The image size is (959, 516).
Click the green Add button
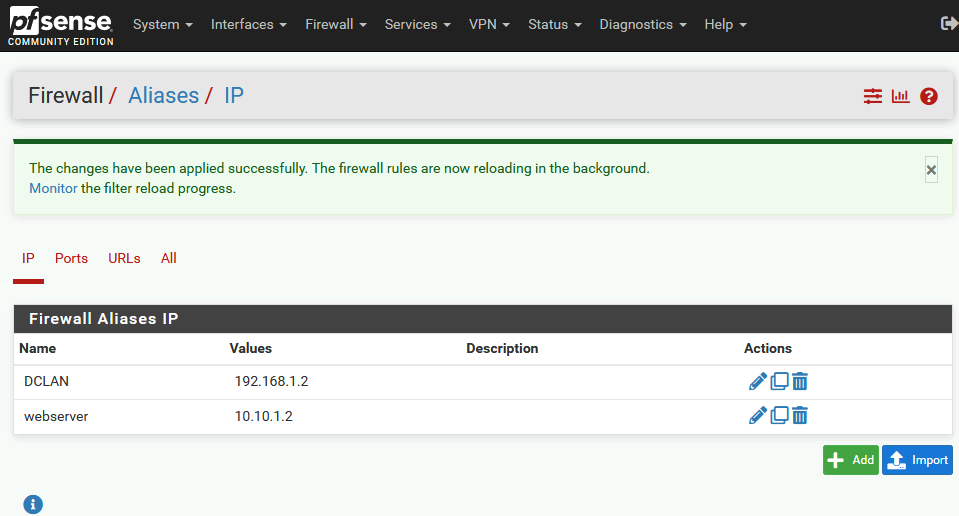point(851,460)
